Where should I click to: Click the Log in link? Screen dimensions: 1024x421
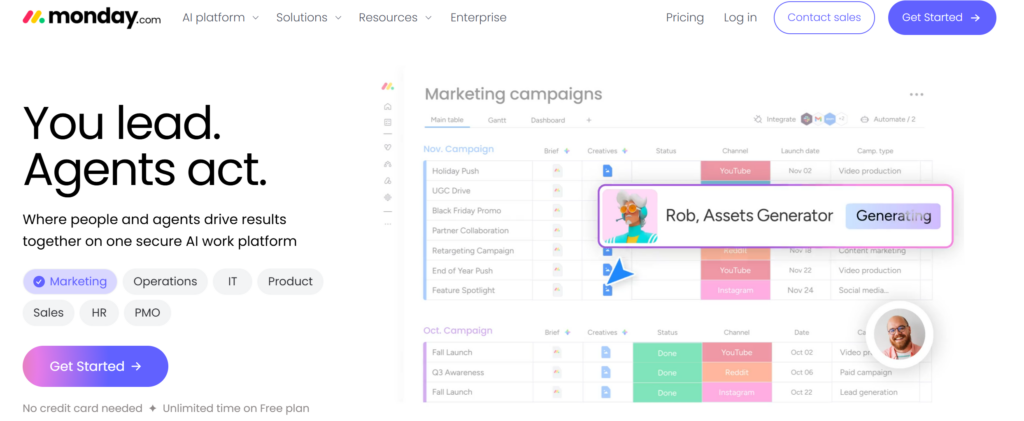741,18
